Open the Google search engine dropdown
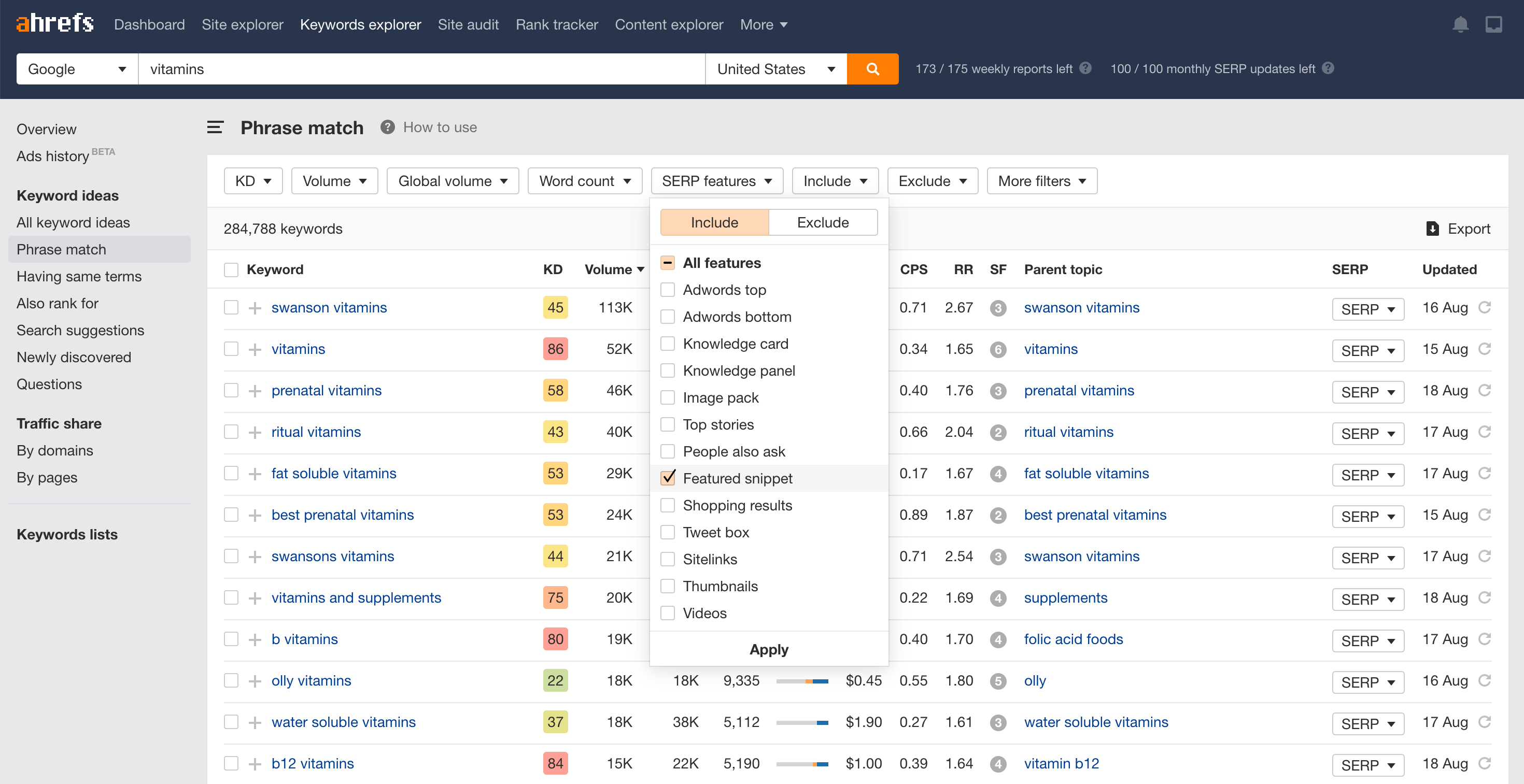The height and width of the screenshot is (784, 1524). 77,68
